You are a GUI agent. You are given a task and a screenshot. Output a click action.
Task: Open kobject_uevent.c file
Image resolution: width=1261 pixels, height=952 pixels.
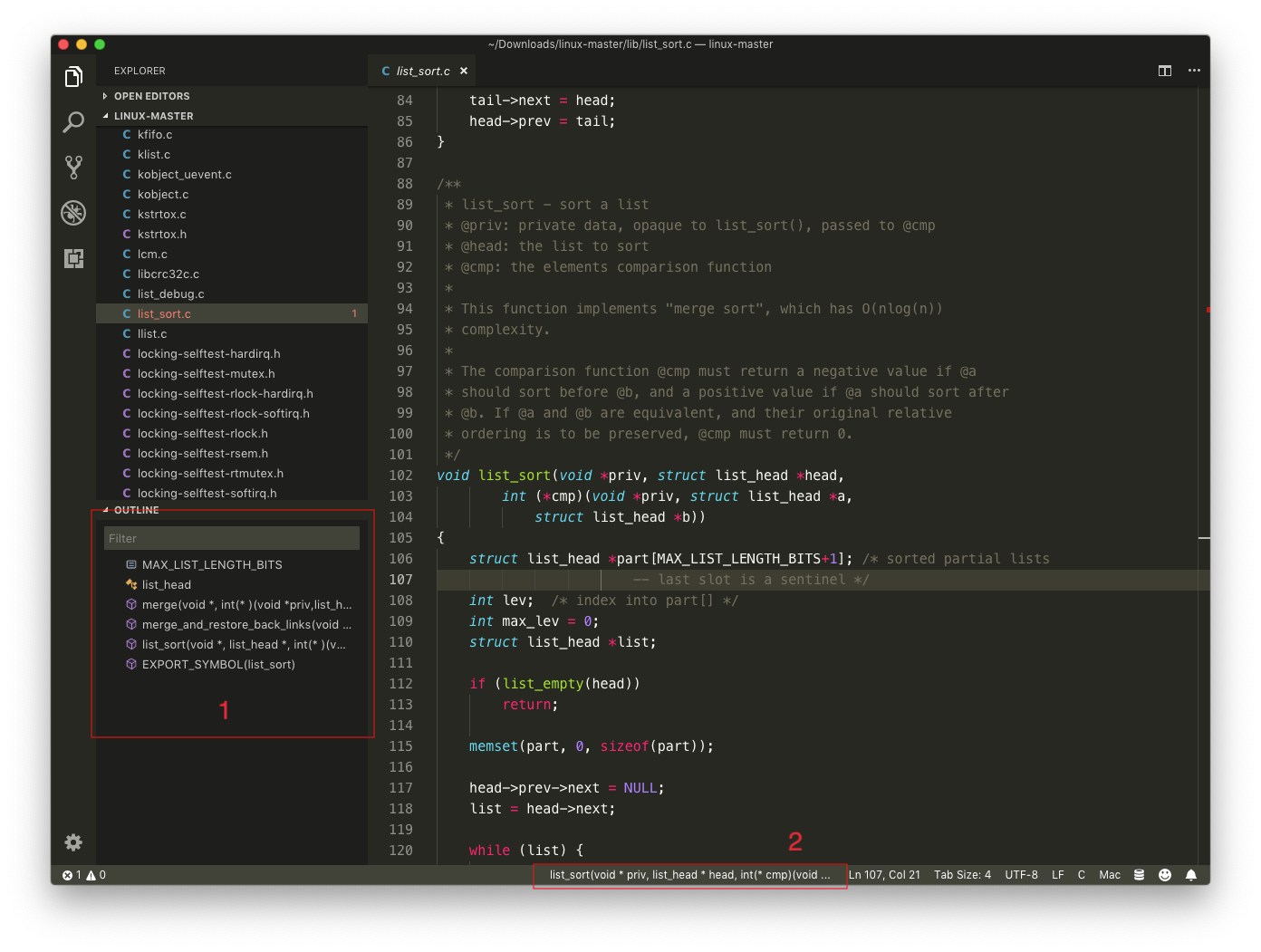[x=232, y=175]
